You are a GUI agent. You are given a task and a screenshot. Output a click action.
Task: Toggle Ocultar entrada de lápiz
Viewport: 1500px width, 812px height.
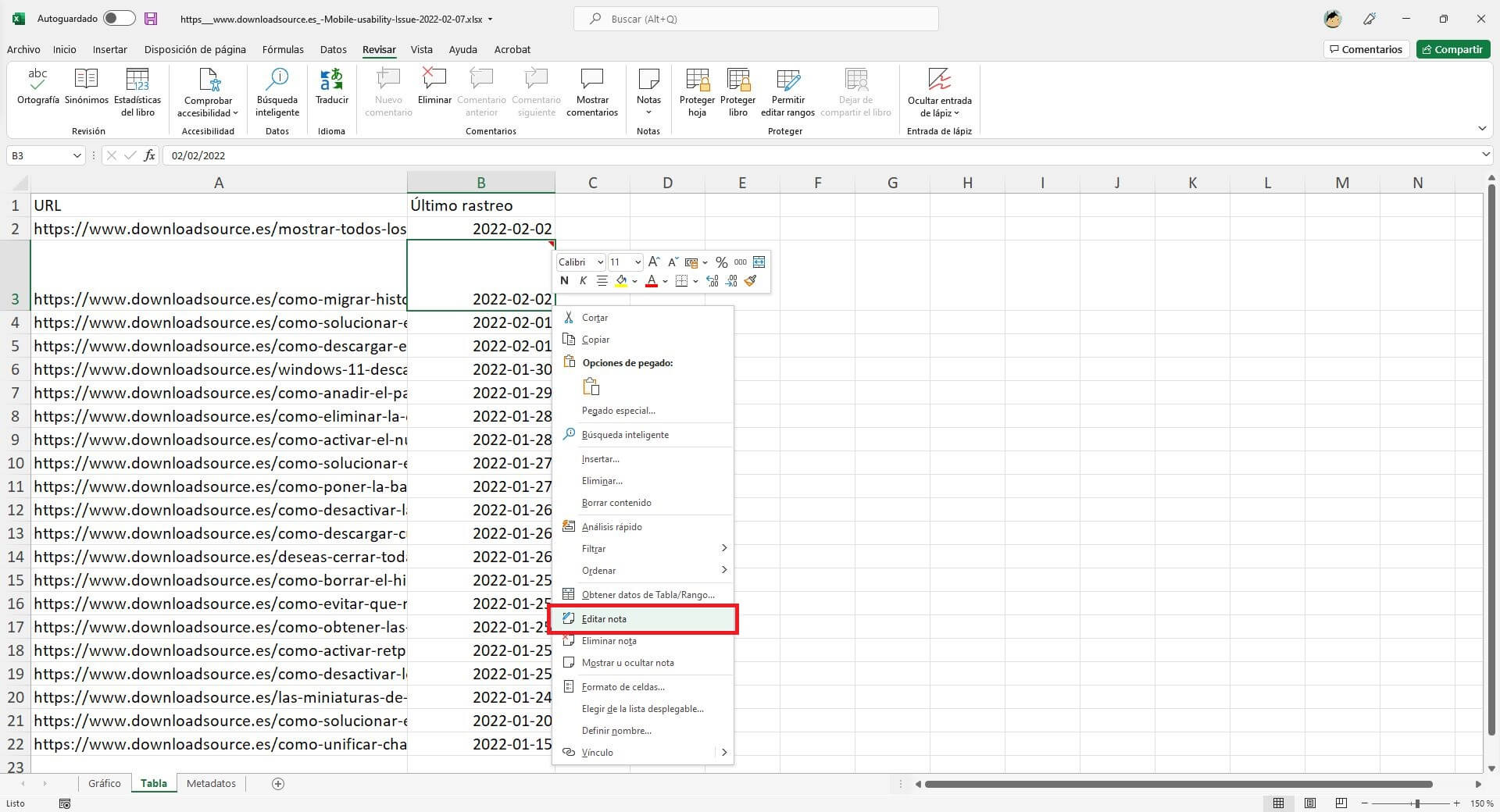click(939, 92)
